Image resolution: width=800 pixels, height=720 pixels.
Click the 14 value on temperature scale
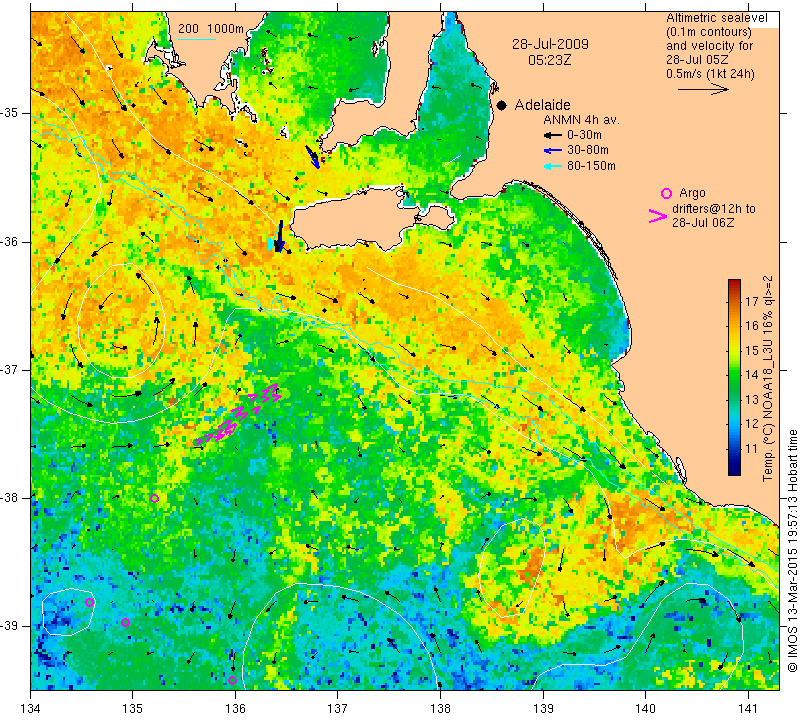752,375
